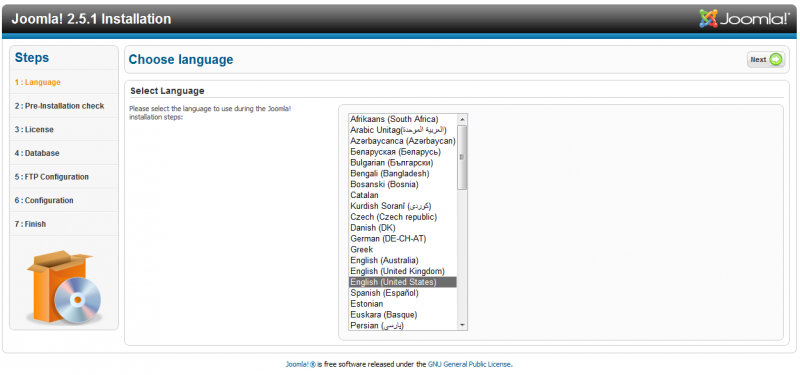
Task: Select Беларуская (Беларусь)
Action: point(403,152)
